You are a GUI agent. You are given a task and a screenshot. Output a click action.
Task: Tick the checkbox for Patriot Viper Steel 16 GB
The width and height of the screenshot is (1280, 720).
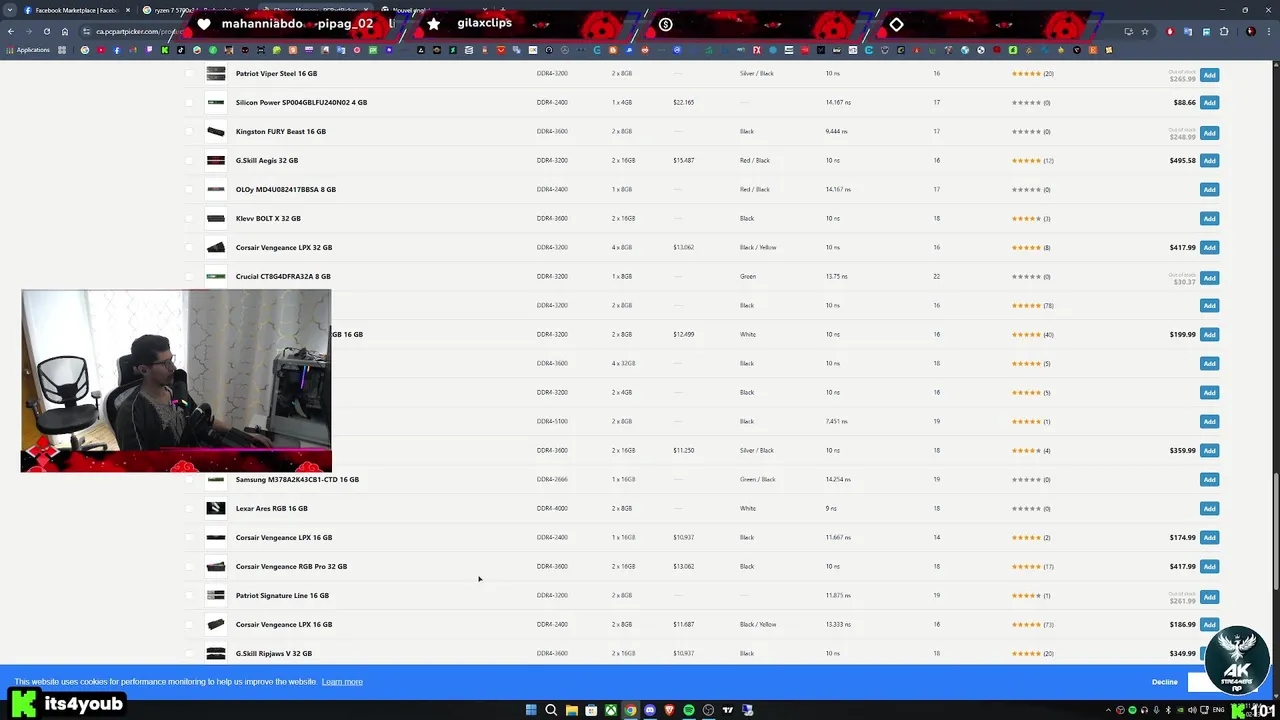pyautogui.click(x=189, y=73)
